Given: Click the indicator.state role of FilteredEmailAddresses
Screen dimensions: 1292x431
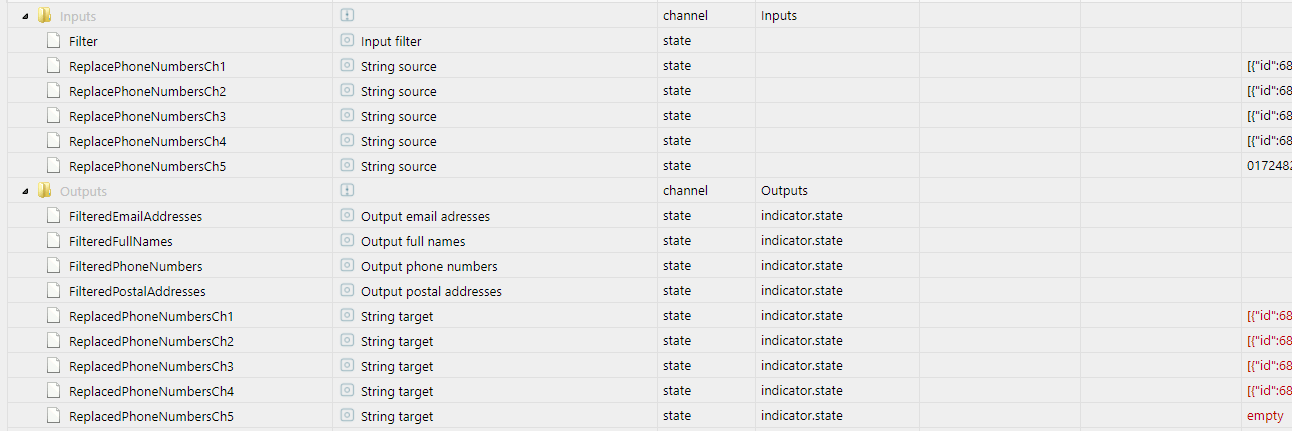Looking at the screenshot, I should click(801, 216).
